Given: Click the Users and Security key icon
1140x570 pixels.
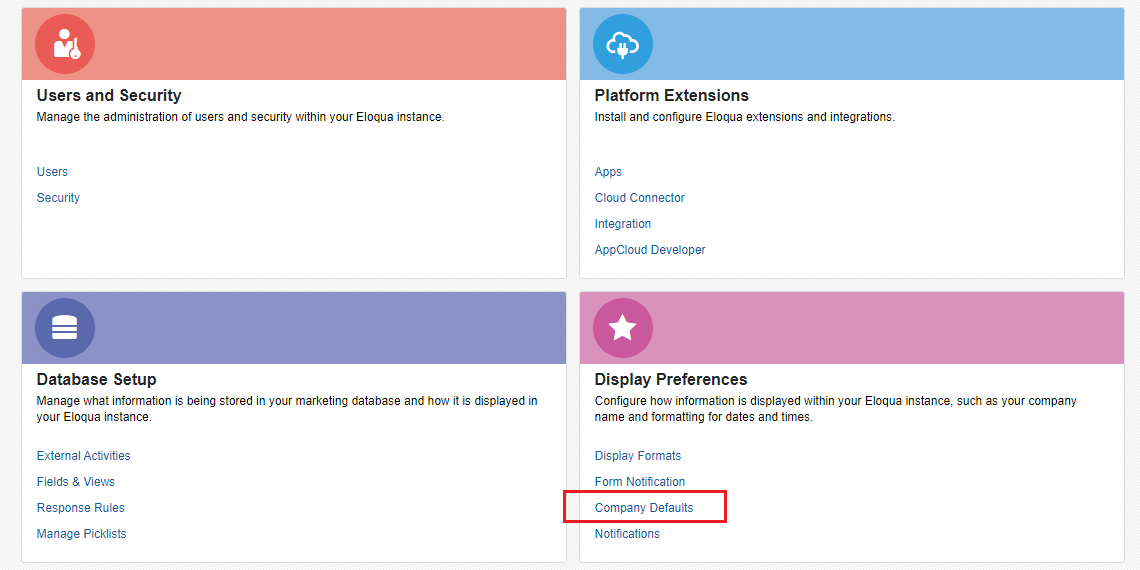Looking at the screenshot, I should (x=65, y=44).
